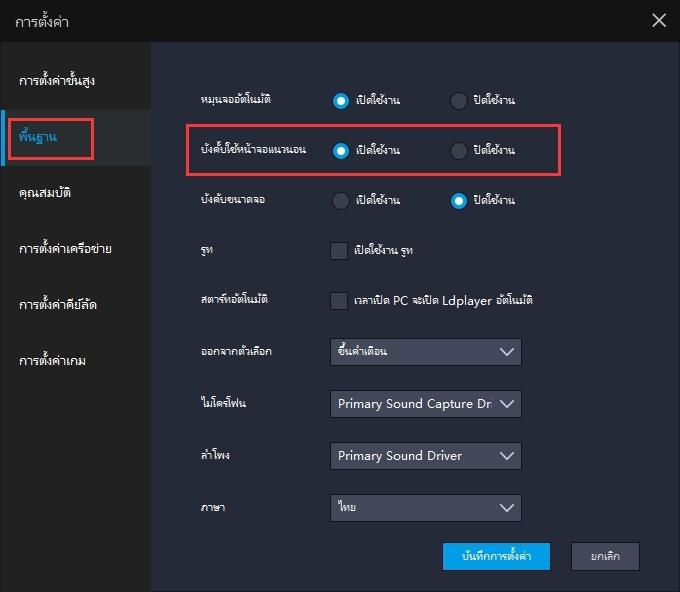680x592 pixels.
Task: Tick the รูท root enable checkbox
Action: (339, 250)
